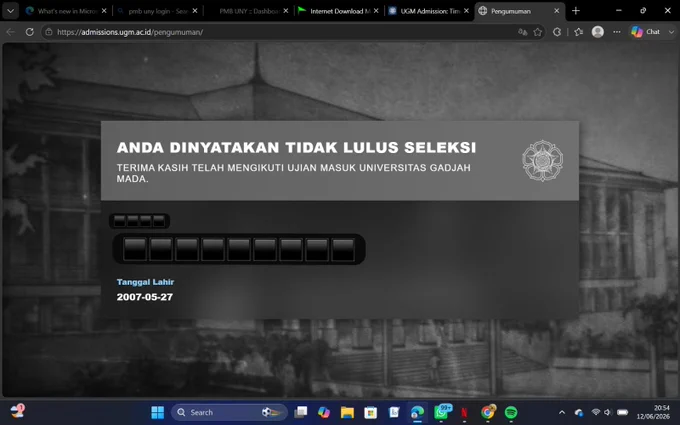The height and width of the screenshot is (425, 680).
Task: Open the battery status tray icon
Action: pyautogui.click(x=623, y=412)
